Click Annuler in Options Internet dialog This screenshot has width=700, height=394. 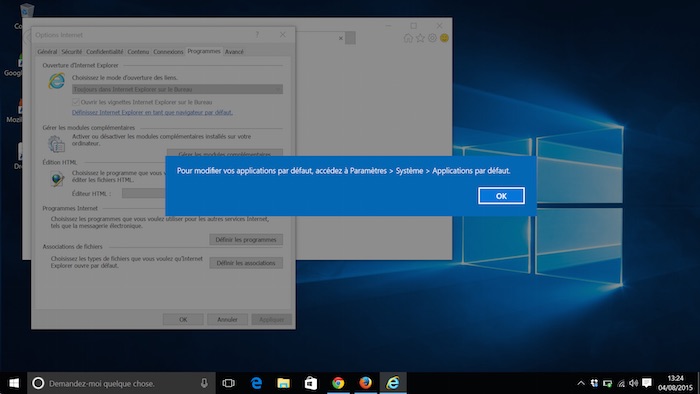coord(227,319)
